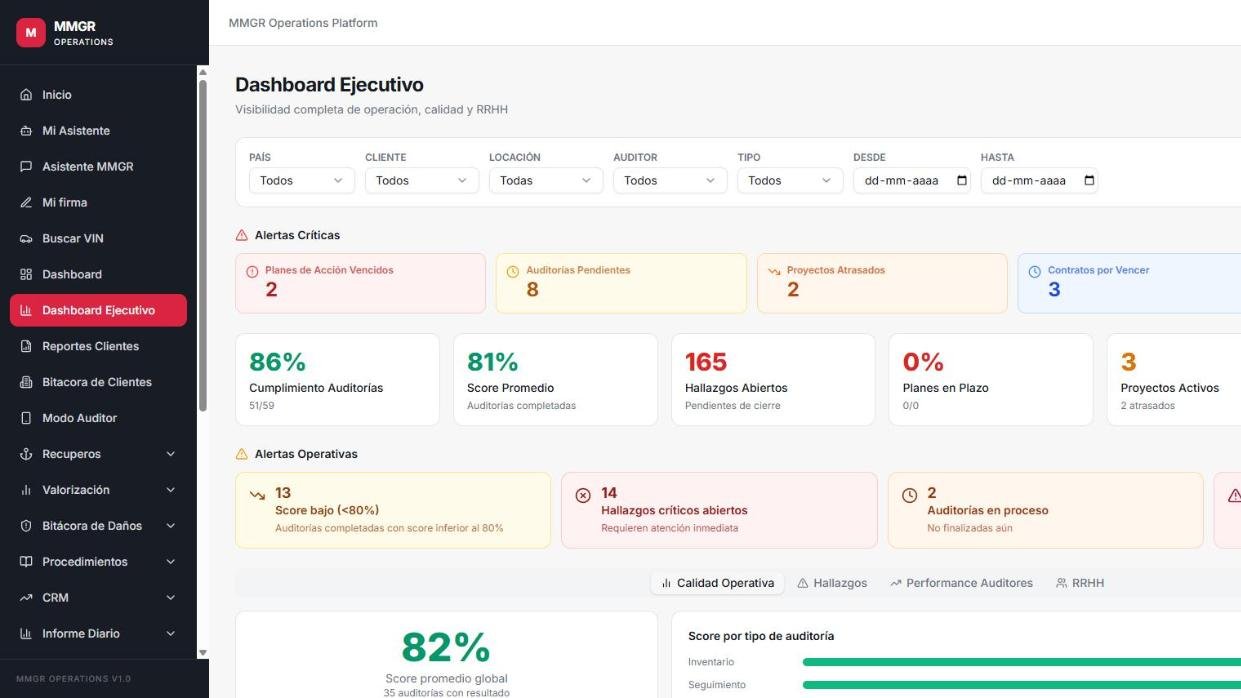
Task: Click the Asistente MMGR chat icon
Action: tap(26, 167)
